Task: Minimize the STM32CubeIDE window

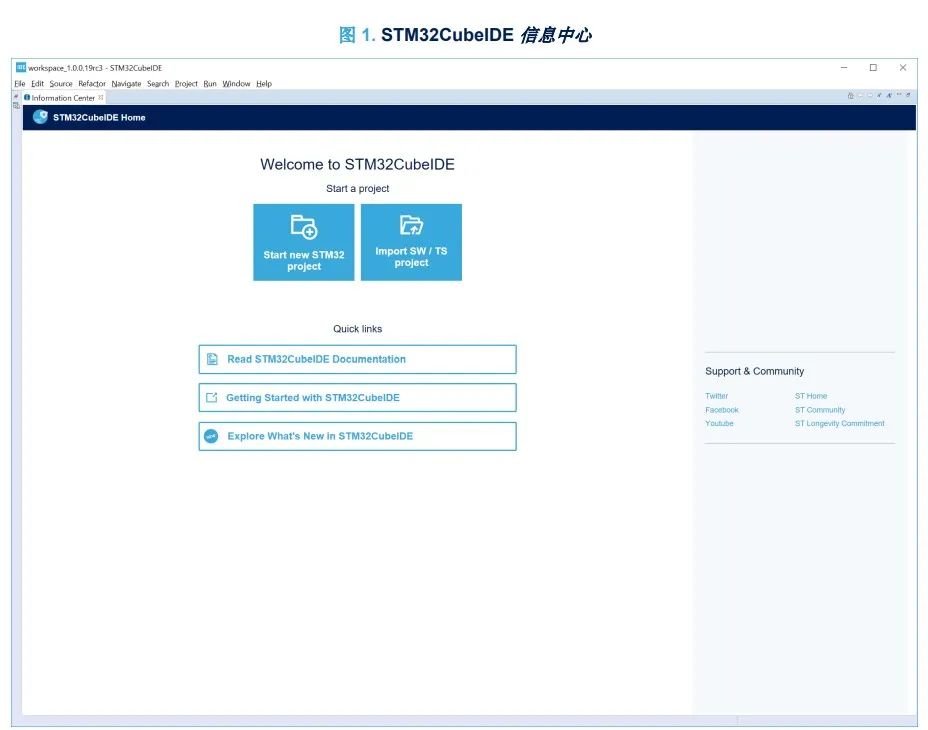Action: (x=844, y=67)
